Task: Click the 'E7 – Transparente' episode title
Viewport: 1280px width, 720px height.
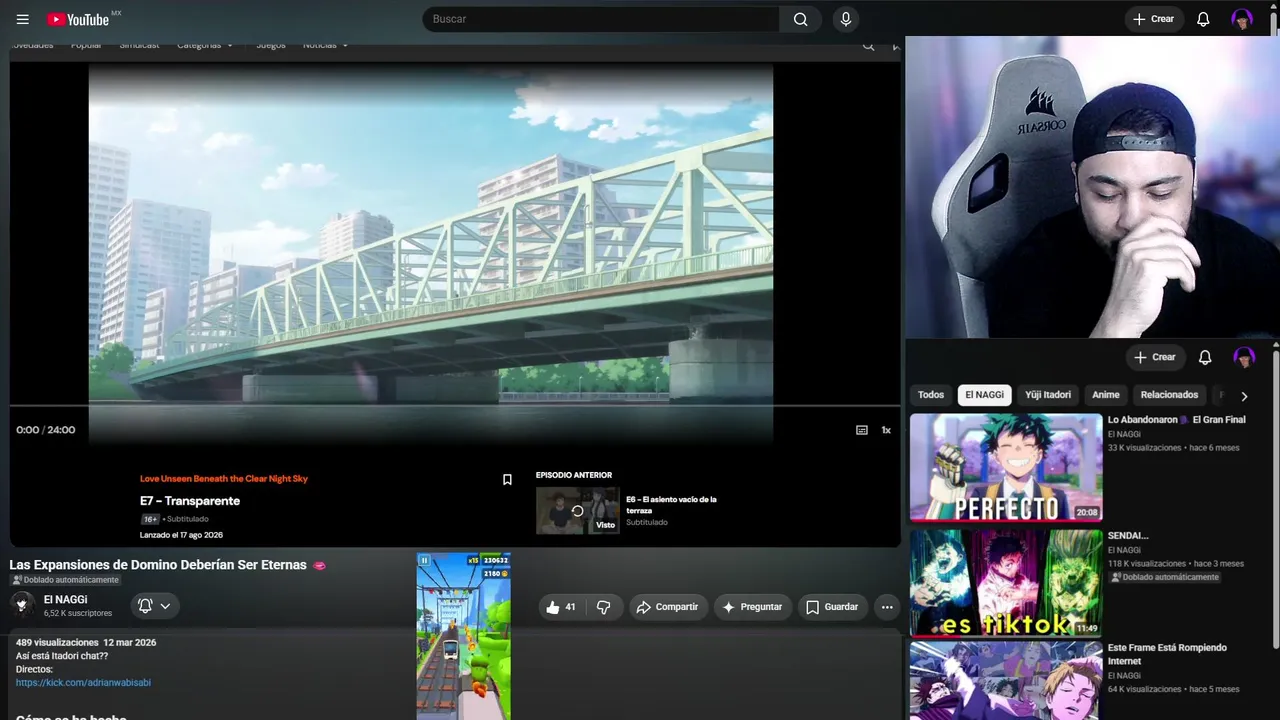Action: [190, 501]
